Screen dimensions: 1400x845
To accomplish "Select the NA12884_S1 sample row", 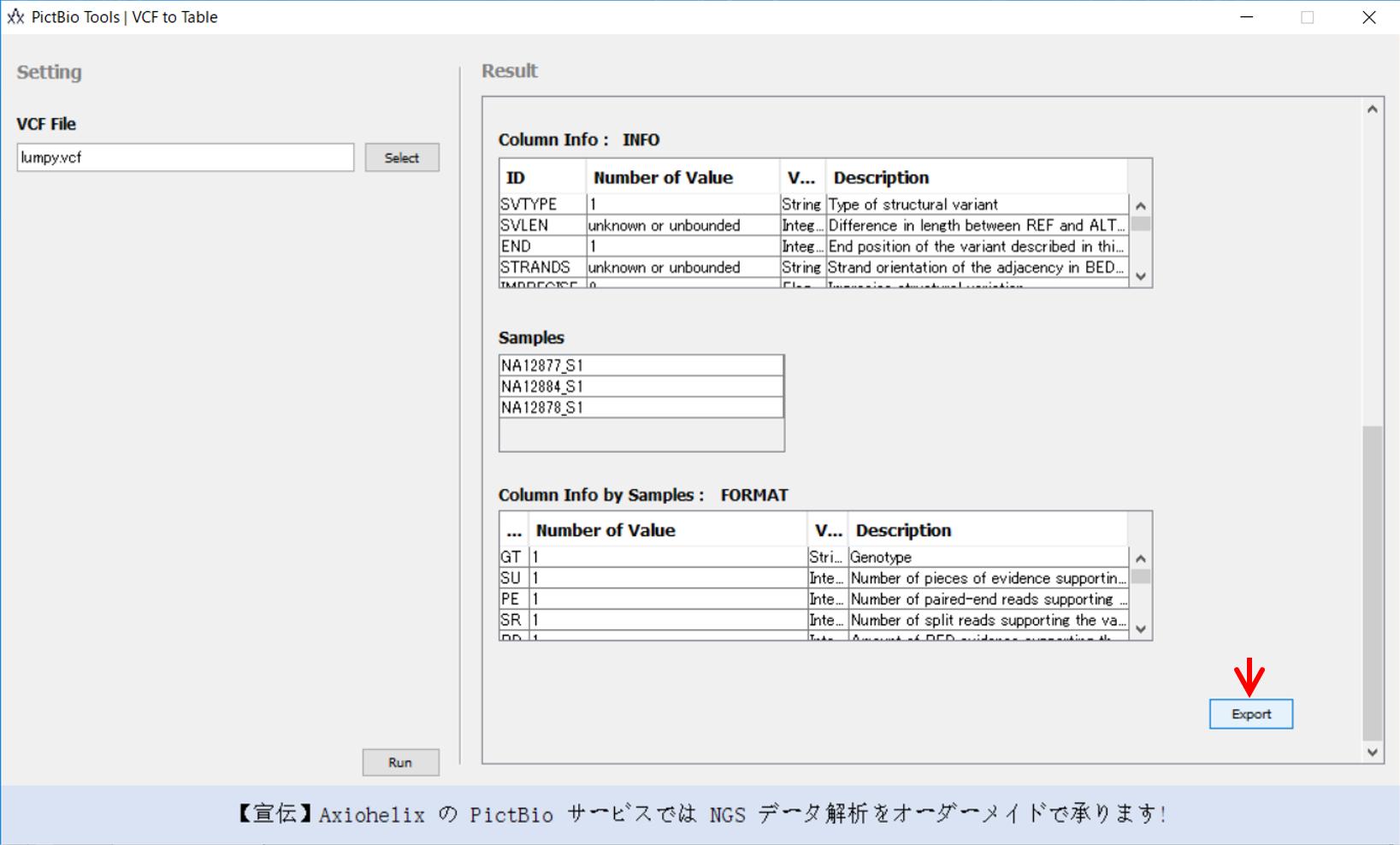I will coord(641,387).
